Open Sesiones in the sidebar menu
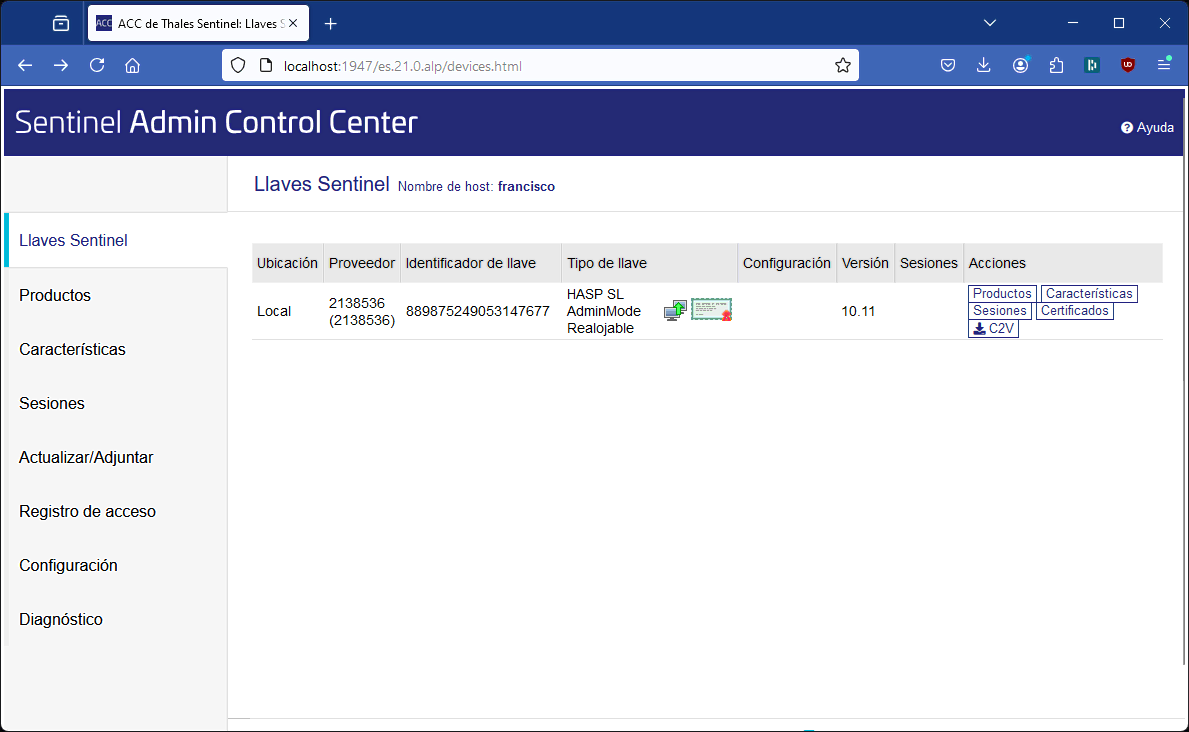This screenshot has height=732, width=1189. point(52,403)
